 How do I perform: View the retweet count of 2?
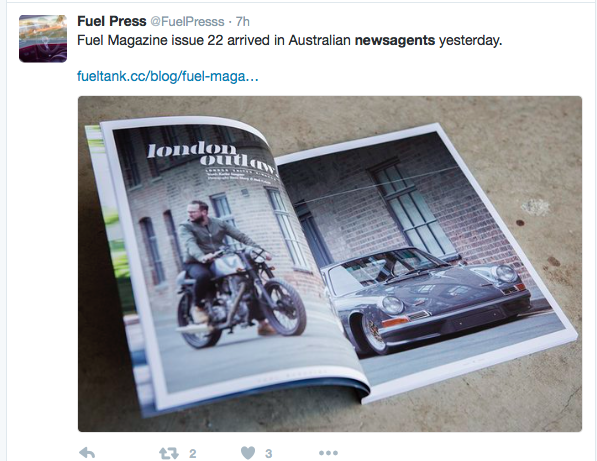193,453
